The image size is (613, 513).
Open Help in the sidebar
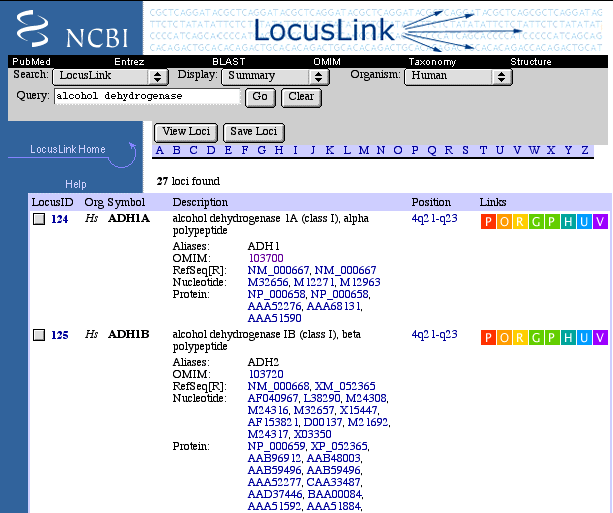click(76, 184)
